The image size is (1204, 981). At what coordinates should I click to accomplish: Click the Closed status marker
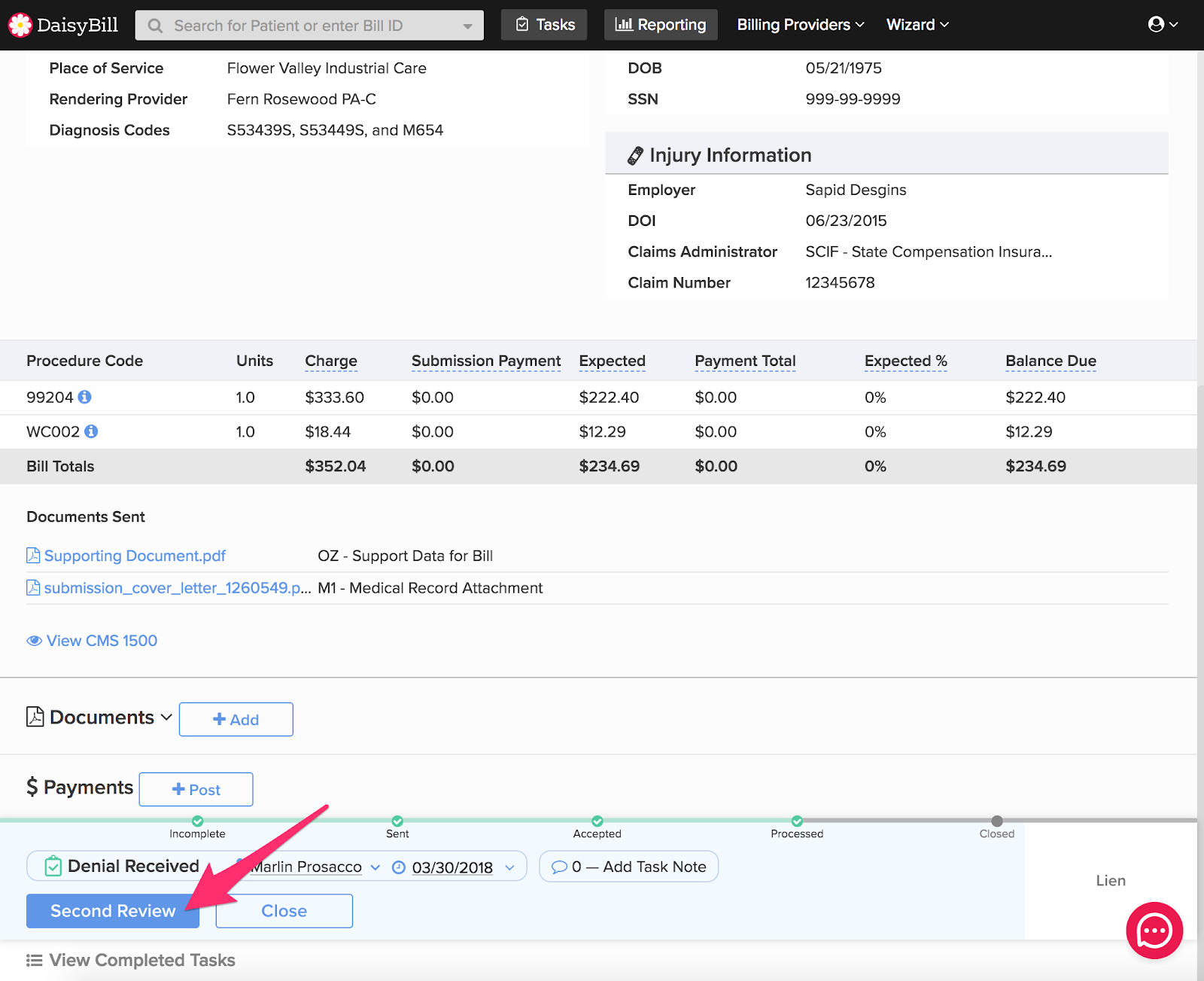tap(997, 821)
